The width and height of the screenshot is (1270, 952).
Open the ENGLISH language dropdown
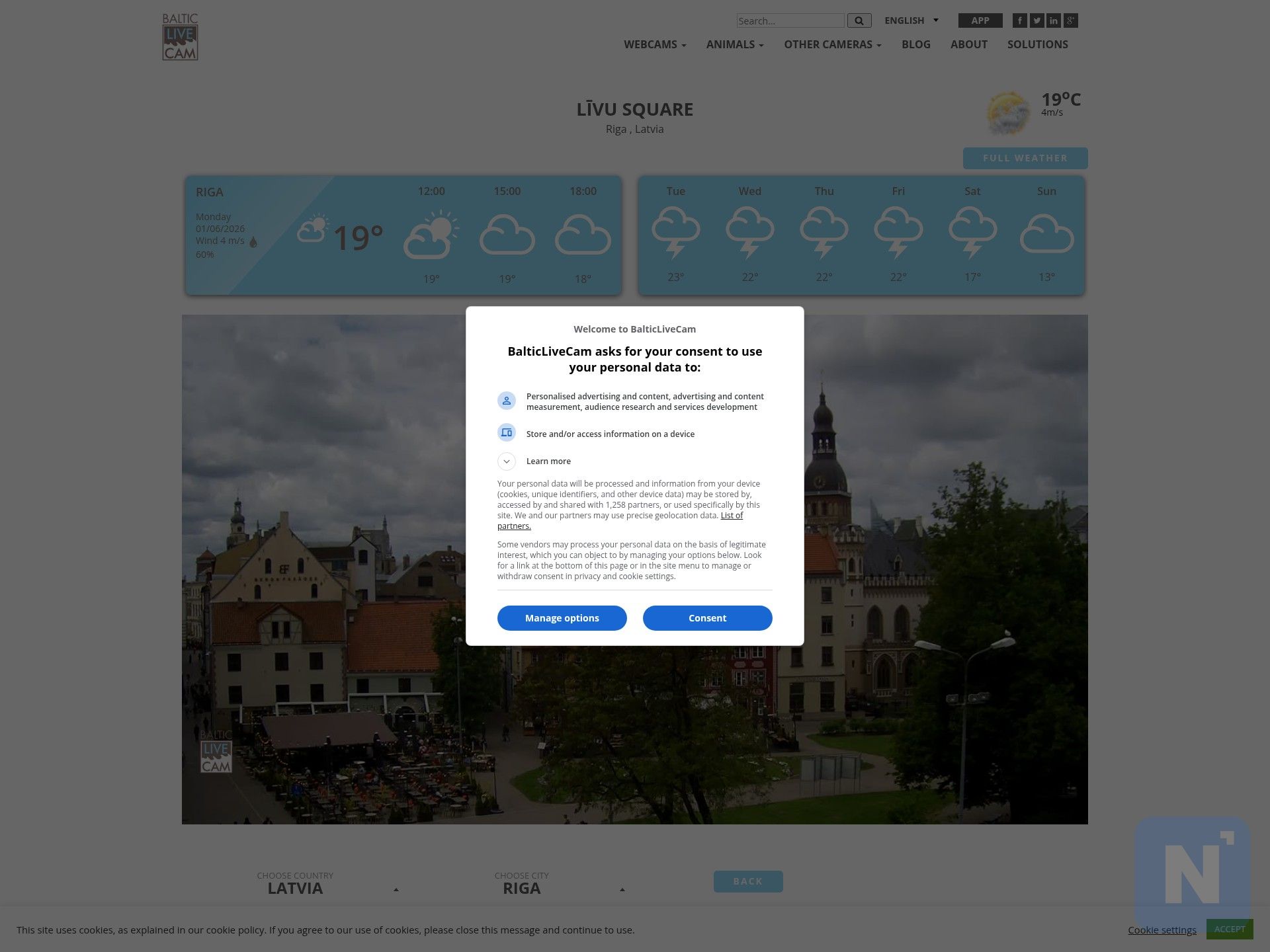[x=911, y=20]
